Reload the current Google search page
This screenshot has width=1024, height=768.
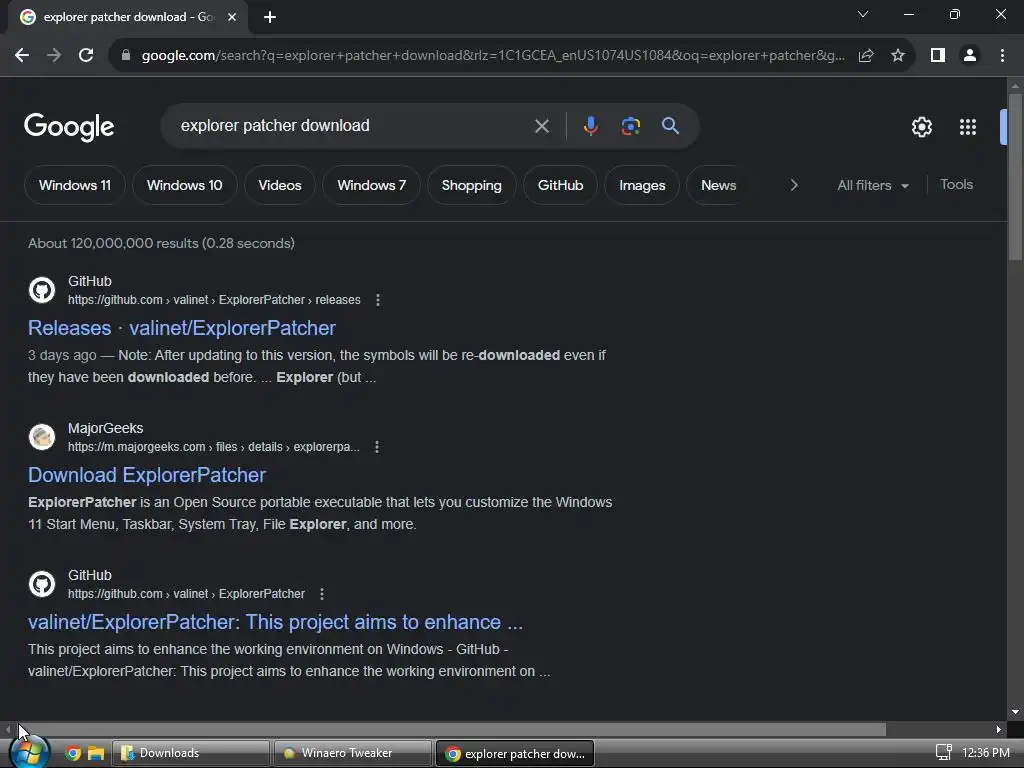[x=86, y=56]
